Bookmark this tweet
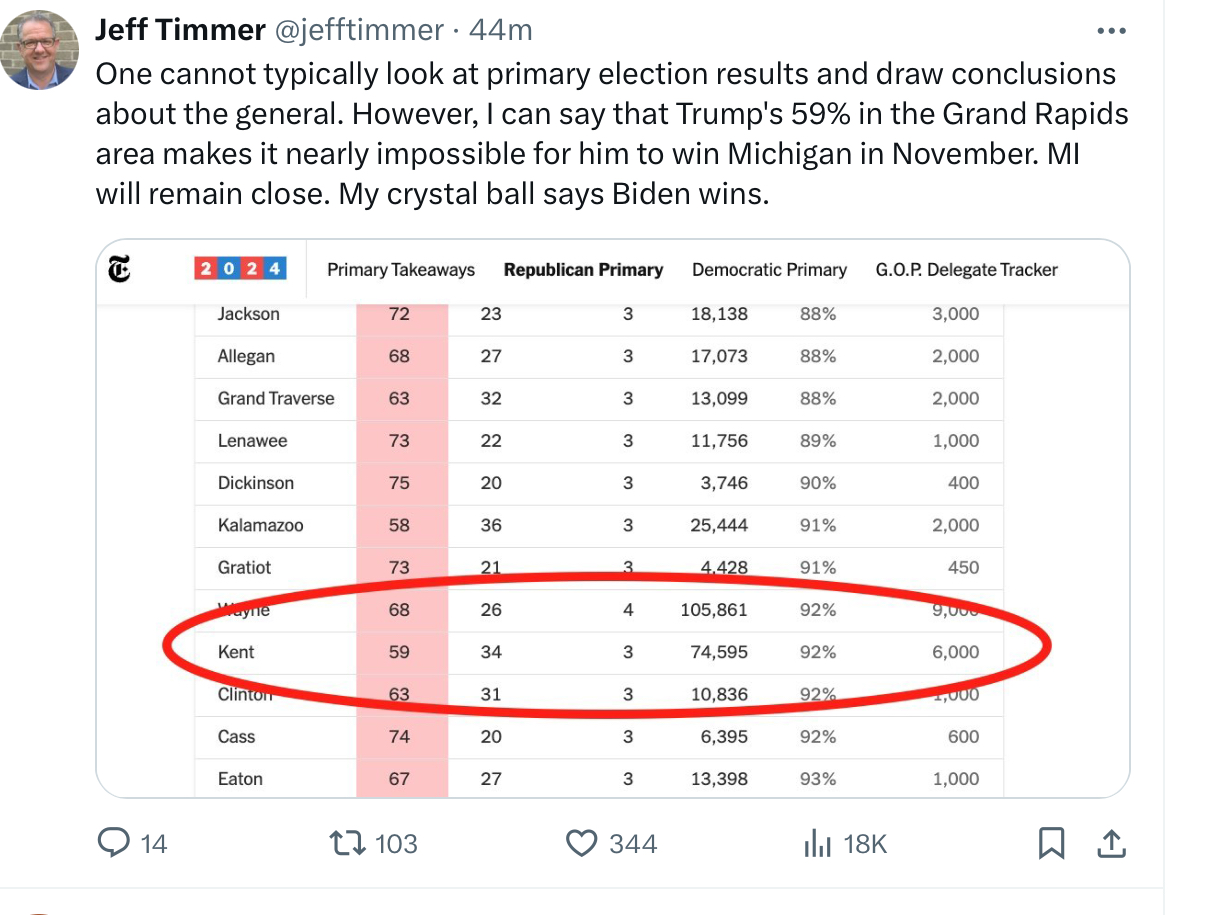 pos(1051,844)
